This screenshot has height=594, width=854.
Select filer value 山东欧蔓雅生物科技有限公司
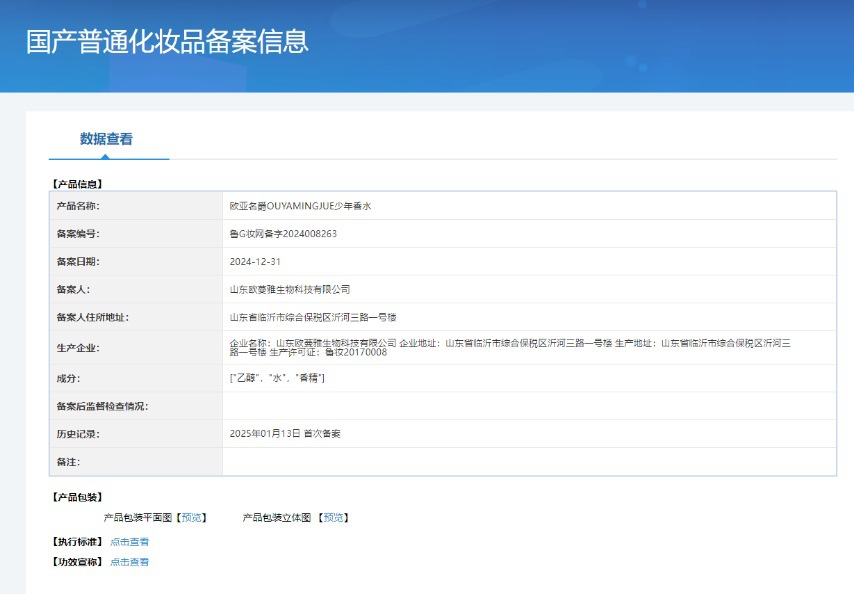tap(290, 289)
